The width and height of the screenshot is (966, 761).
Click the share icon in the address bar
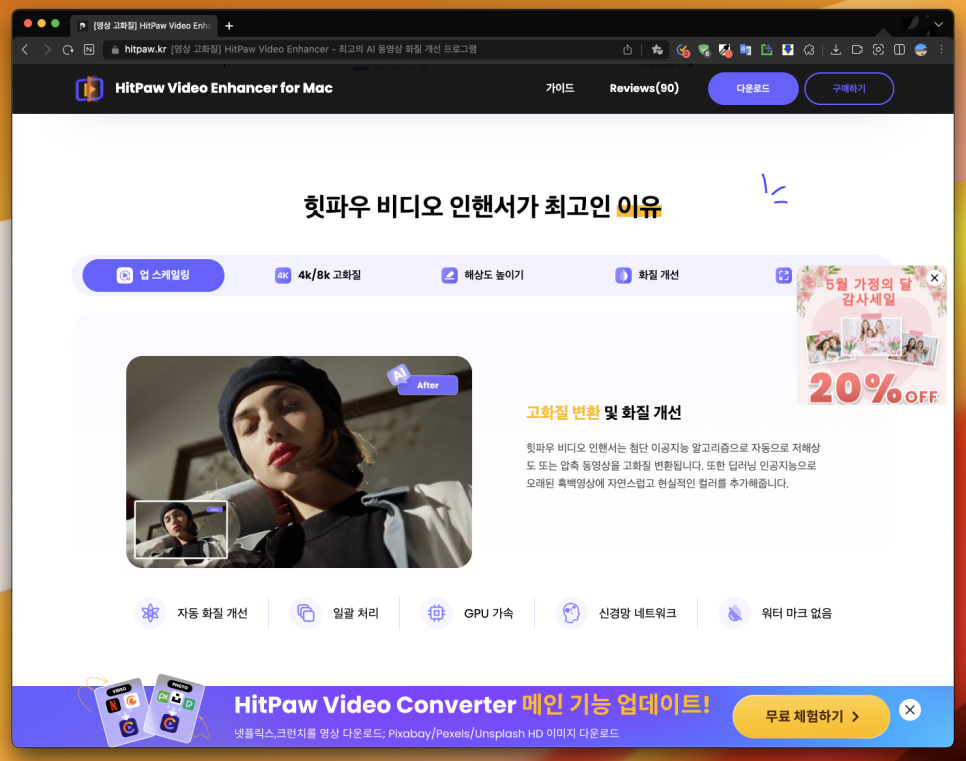pos(627,49)
